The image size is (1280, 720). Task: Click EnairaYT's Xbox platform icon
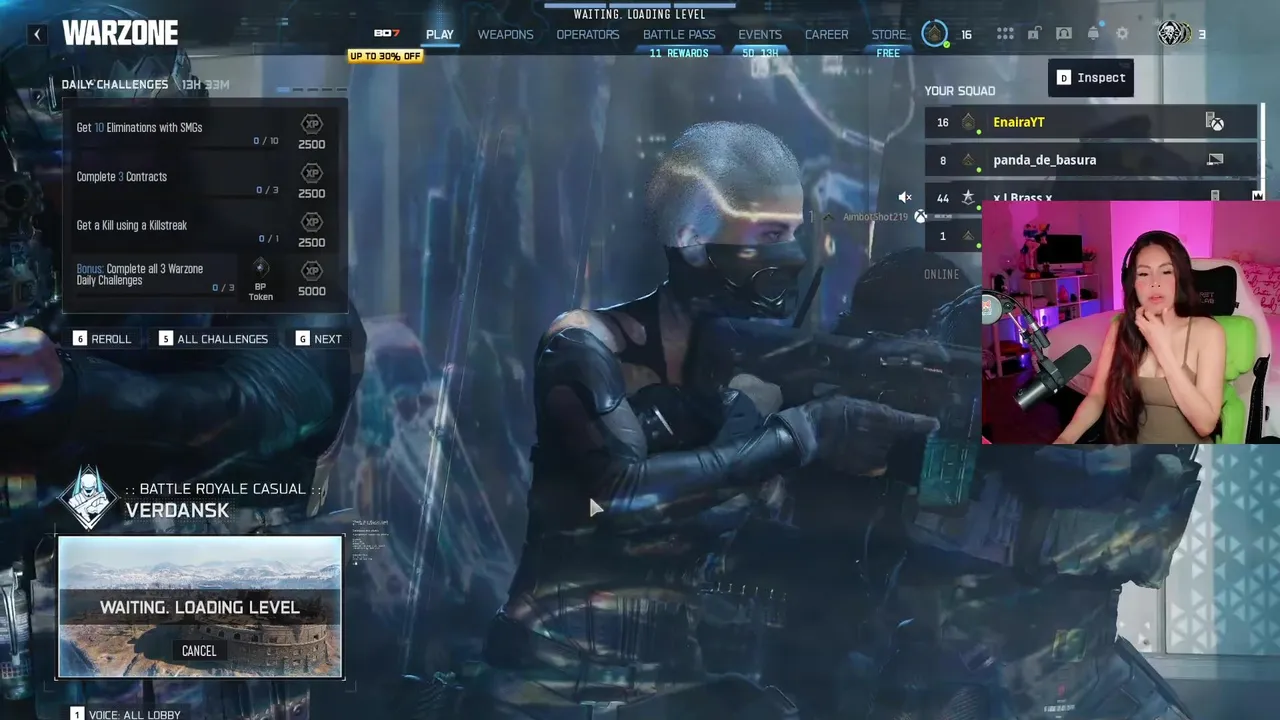pos(1215,122)
